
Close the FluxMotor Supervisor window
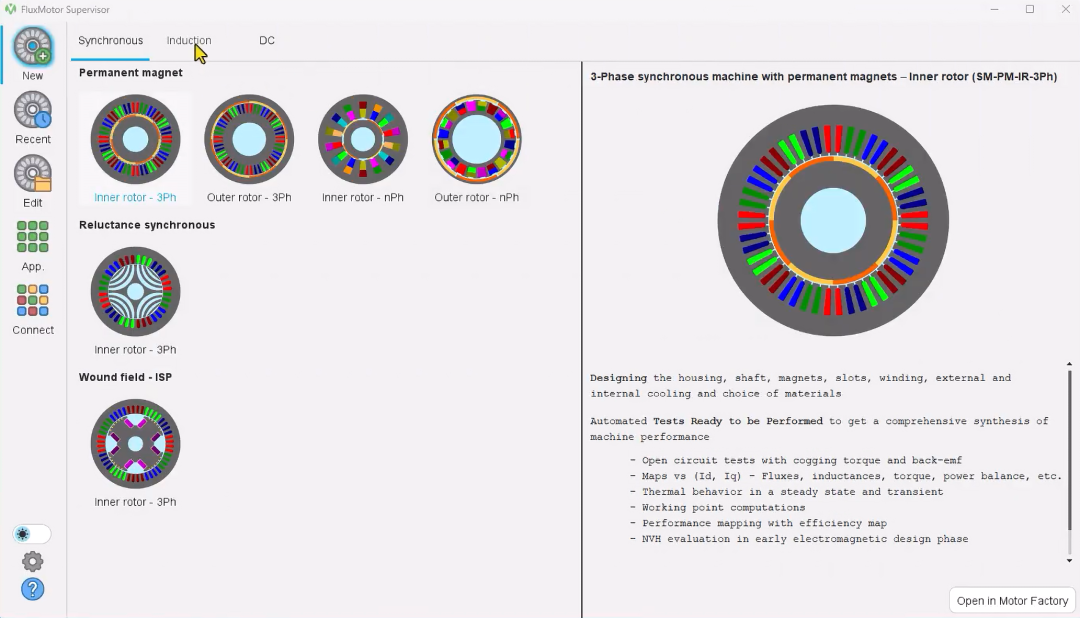pyautogui.click(x=1065, y=10)
